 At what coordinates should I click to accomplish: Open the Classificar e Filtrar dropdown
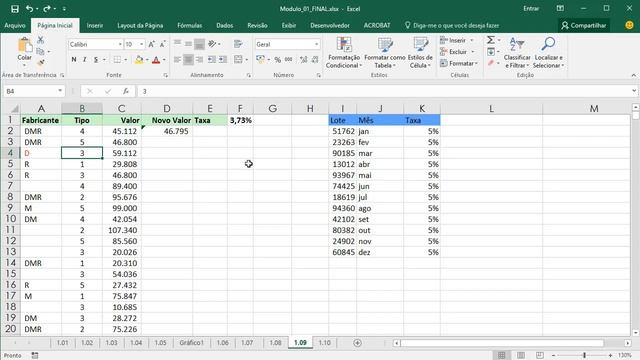pos(517,52)
